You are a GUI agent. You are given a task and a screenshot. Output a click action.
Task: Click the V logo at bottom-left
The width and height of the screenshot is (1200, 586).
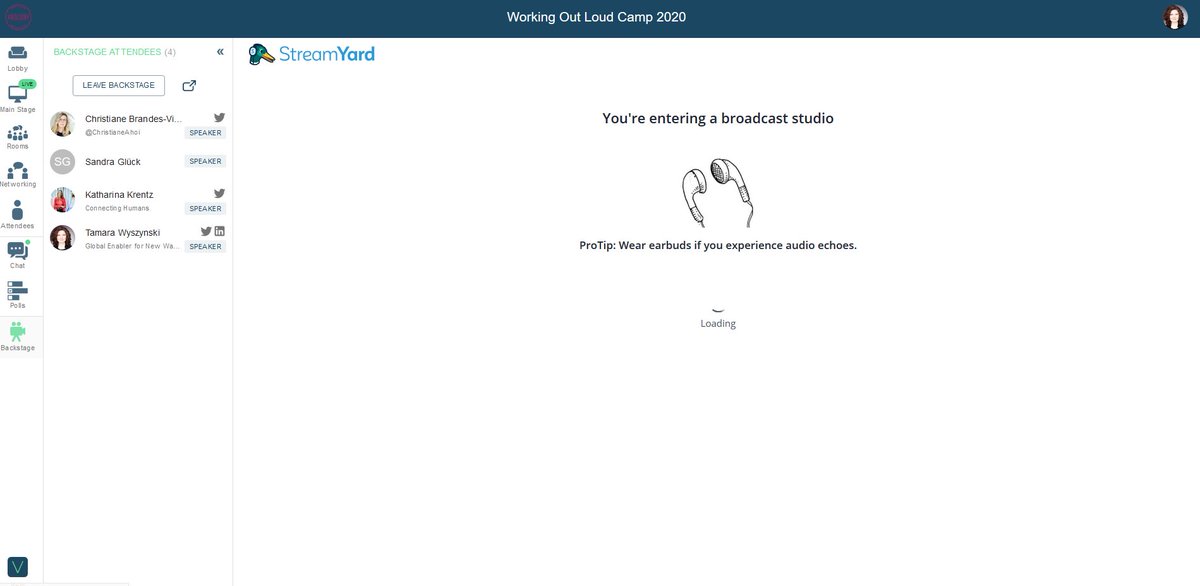coord(18,567)
